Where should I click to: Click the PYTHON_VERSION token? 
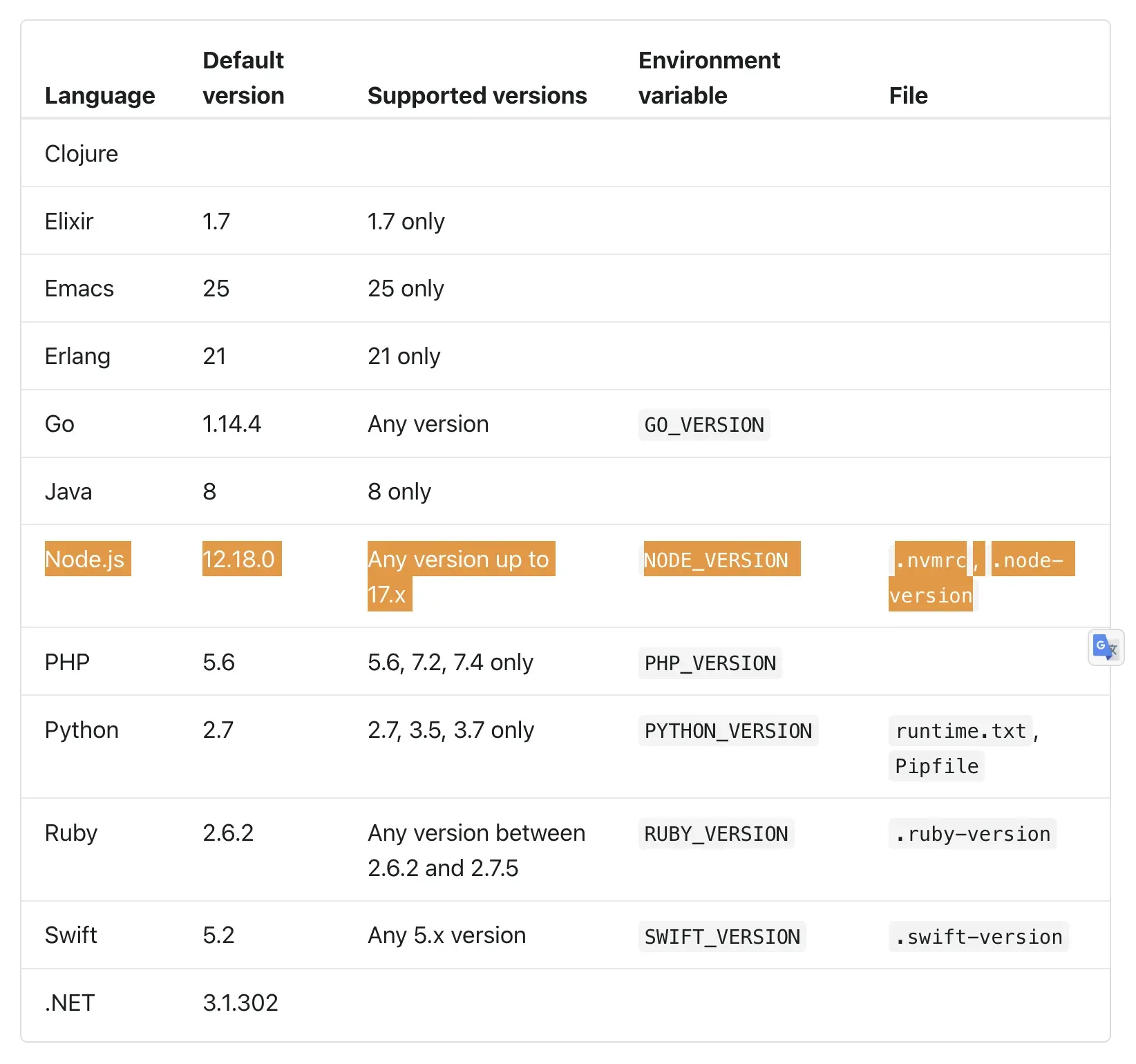coord(728,730)
